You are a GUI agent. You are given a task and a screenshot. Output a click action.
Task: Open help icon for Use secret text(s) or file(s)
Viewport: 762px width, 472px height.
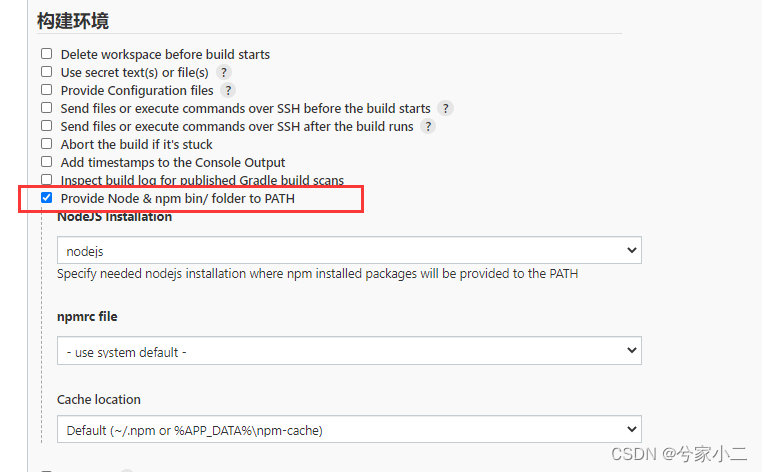point(224,72)
